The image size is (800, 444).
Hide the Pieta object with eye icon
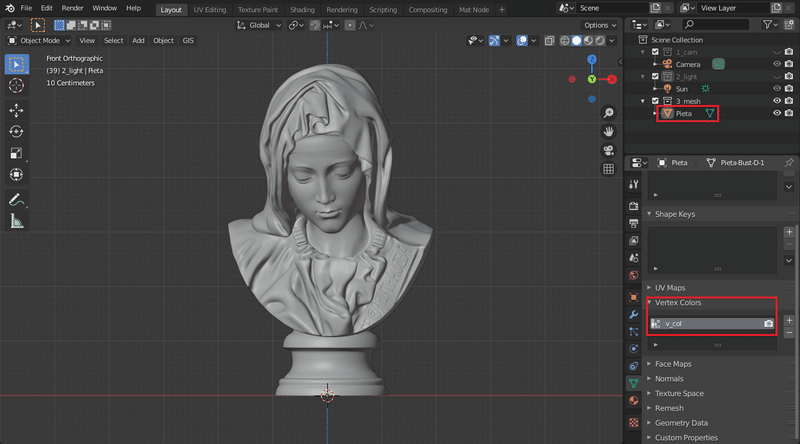[777, 113]
